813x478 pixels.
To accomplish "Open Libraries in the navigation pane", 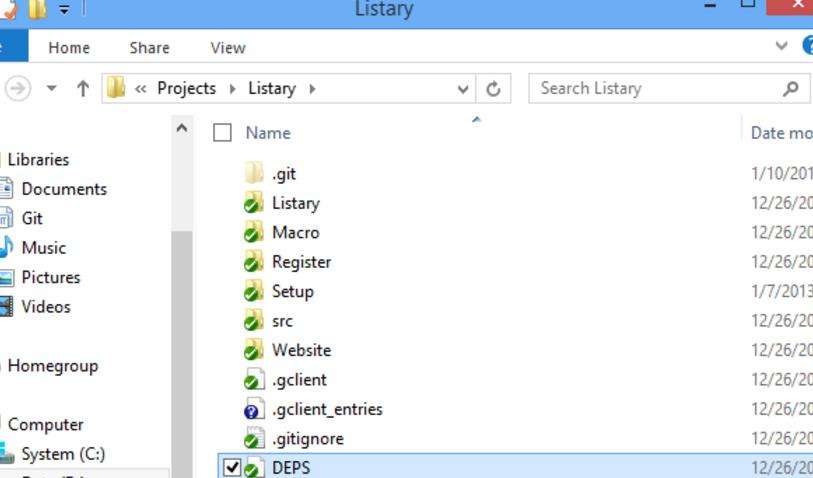I will (x=38, y=159).
